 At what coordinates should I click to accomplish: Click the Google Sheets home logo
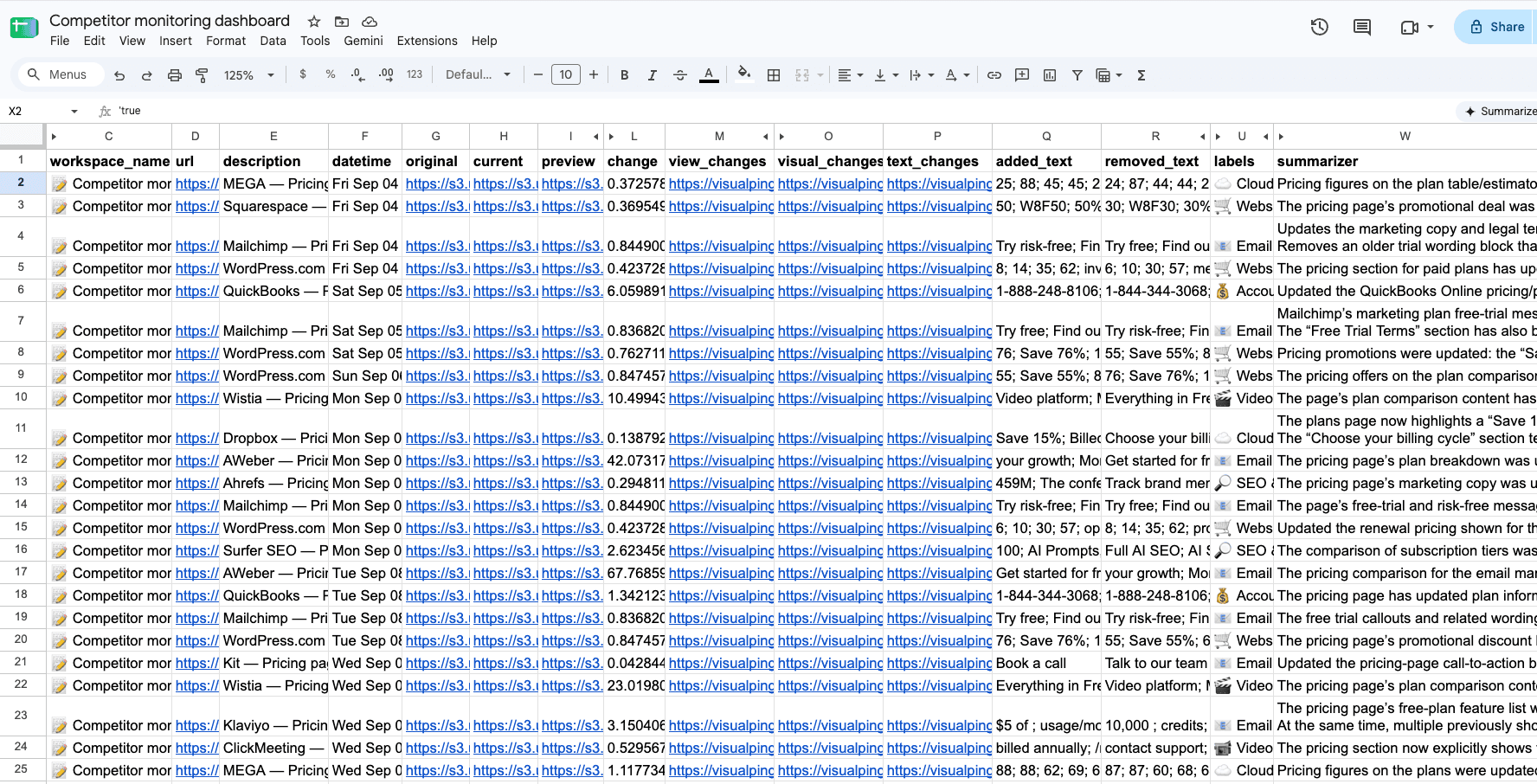pos(24,28)
